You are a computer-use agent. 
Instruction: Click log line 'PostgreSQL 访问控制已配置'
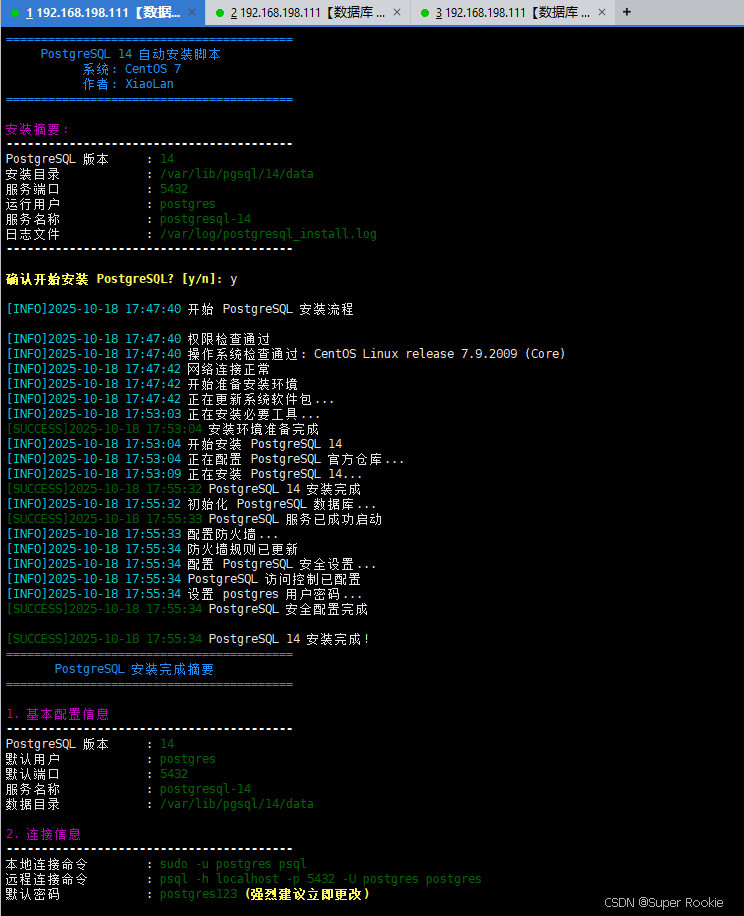pyautogui.click(x=183, y=579)
